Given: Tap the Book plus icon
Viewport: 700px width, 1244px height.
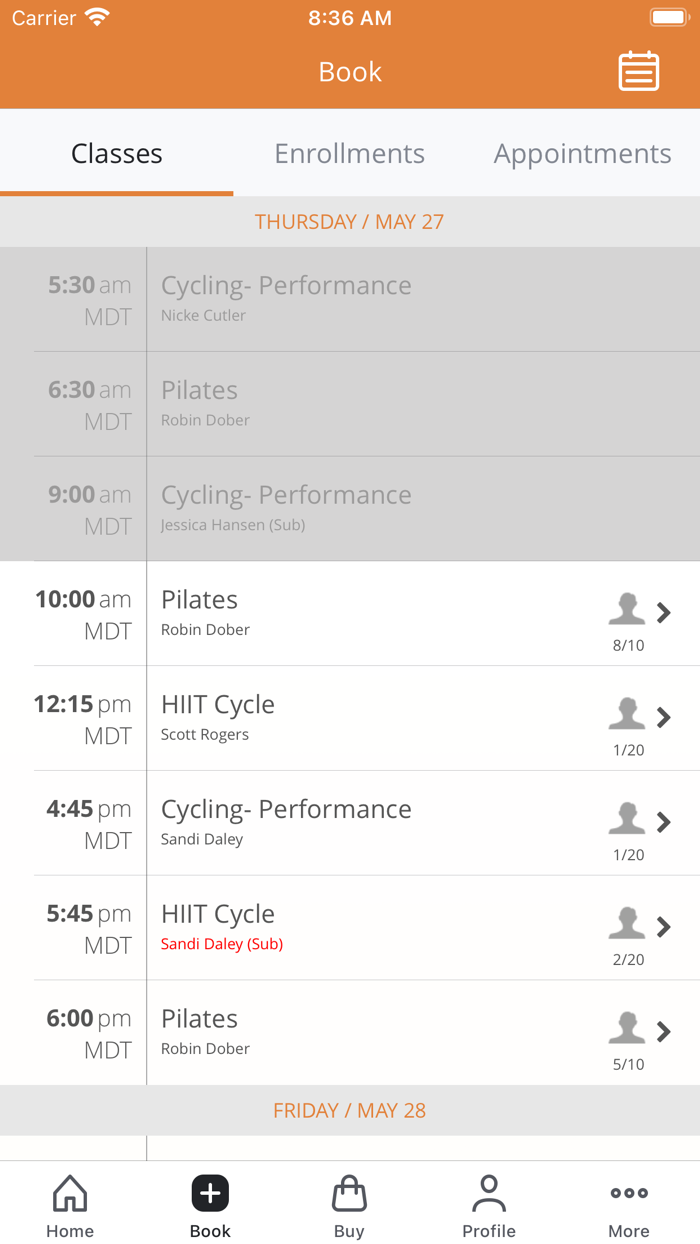Looking at the screenshot, I should (x=210, y=1193).
